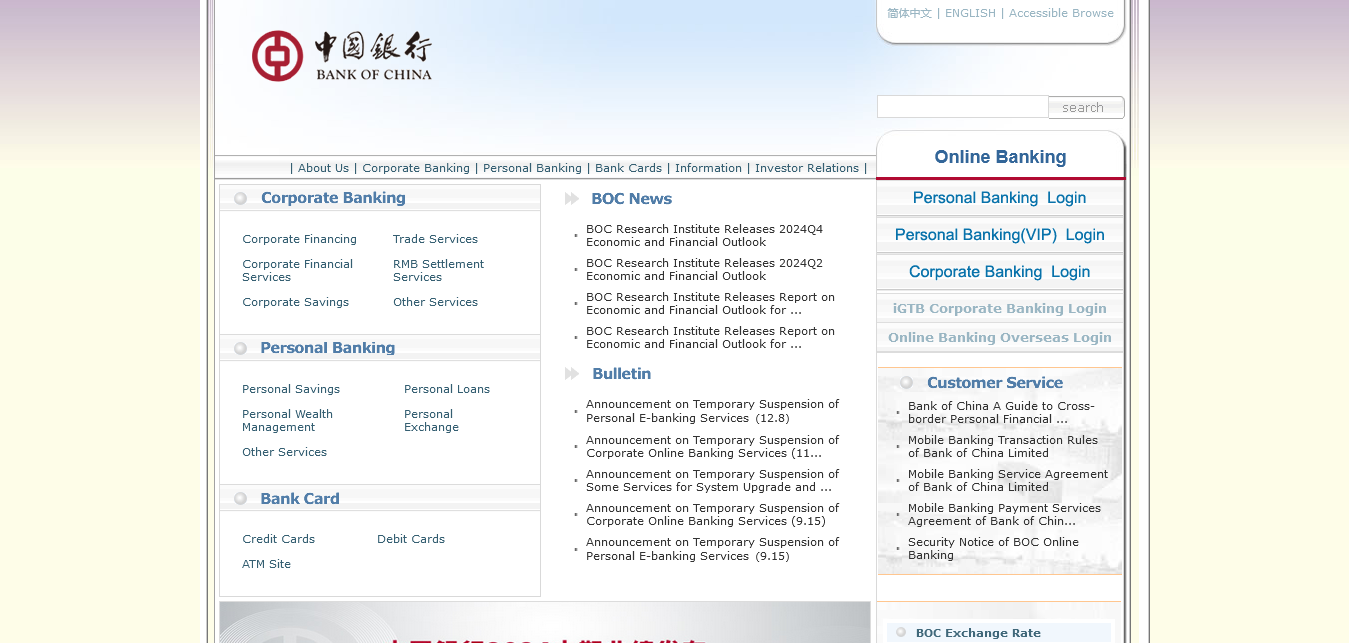The width and height of the screenshot is (1349, 643).
Task: Select Personal Banking in the navigation bar
Action: 532,168
